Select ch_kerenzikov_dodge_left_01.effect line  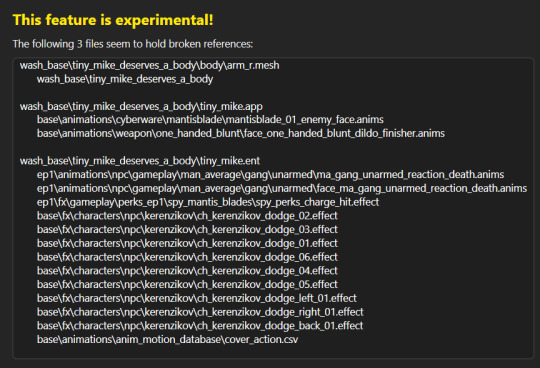(x=197, y=298)
